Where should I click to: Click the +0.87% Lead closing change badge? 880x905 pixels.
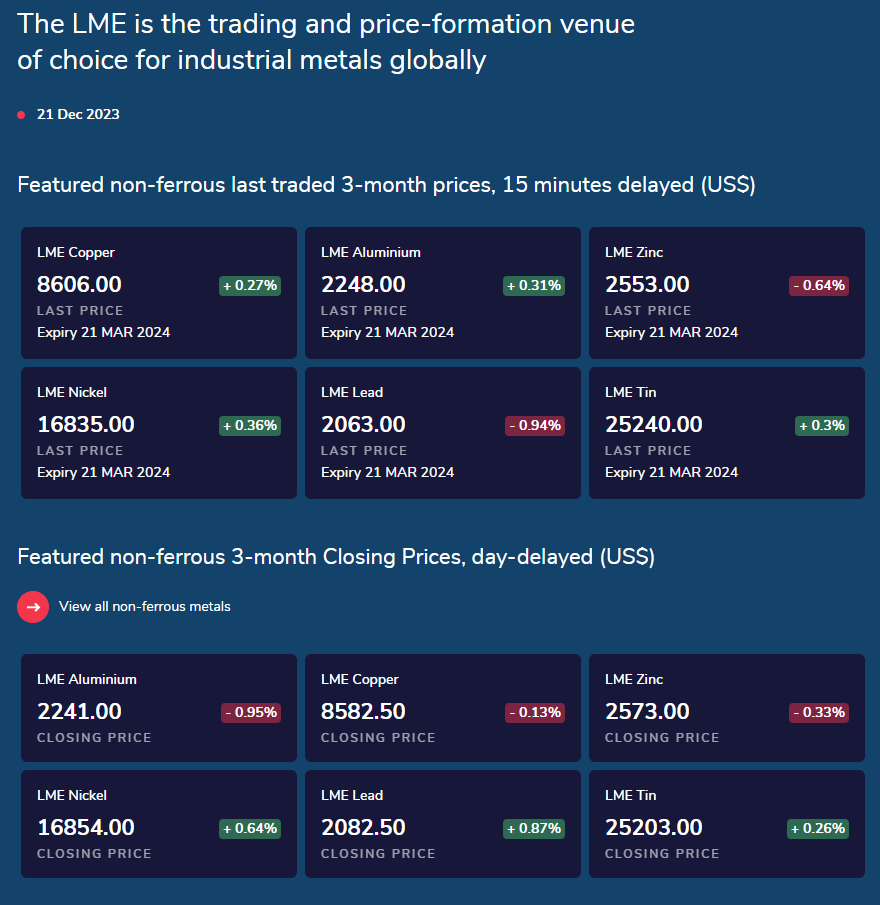pos(534,829)
